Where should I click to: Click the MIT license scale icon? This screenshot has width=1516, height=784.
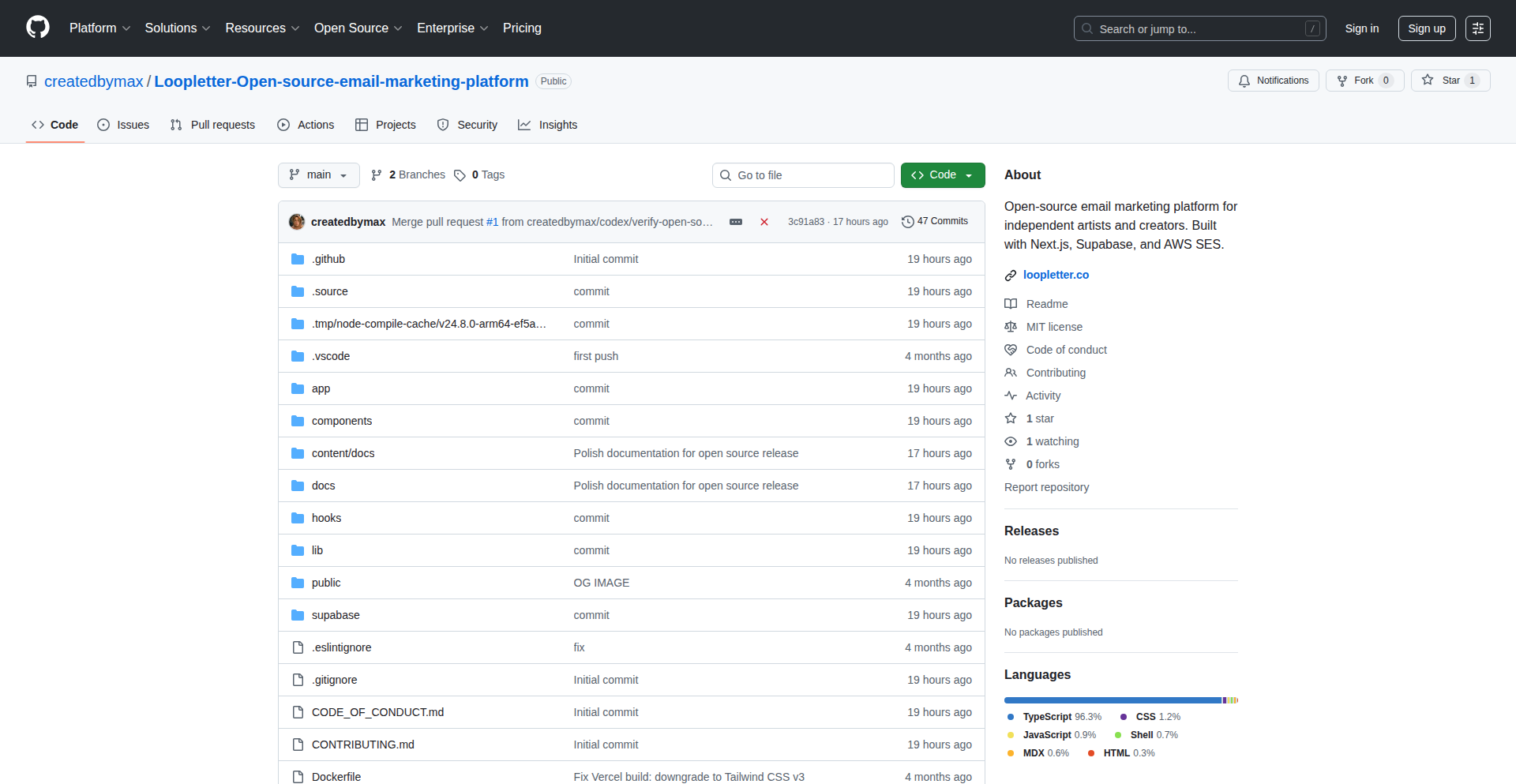click(x=1011, y=327)
